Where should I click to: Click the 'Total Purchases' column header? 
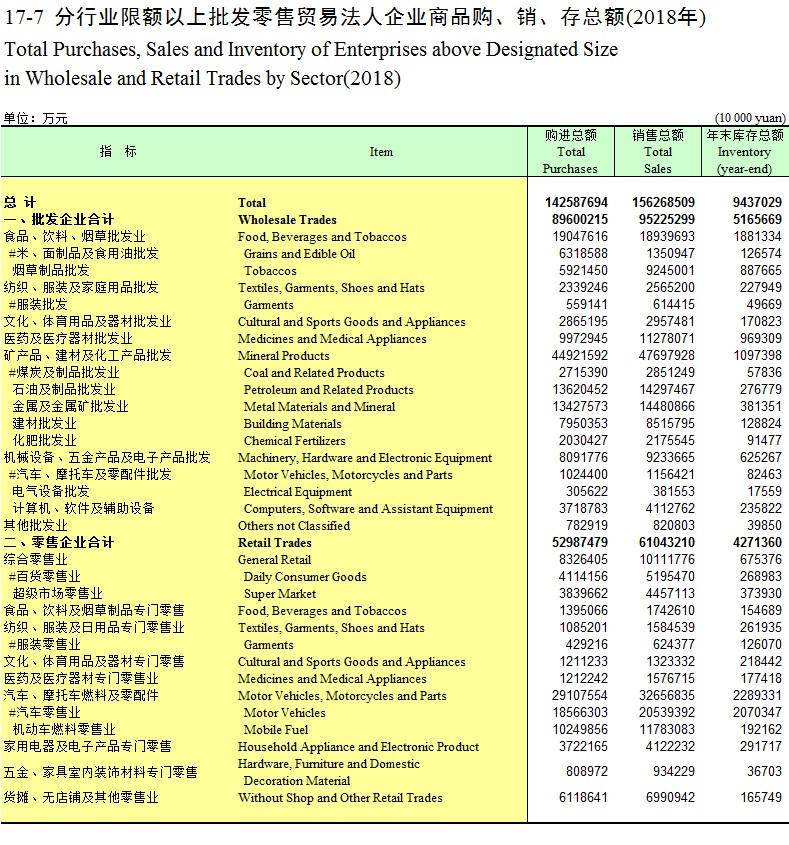(571, 152)
